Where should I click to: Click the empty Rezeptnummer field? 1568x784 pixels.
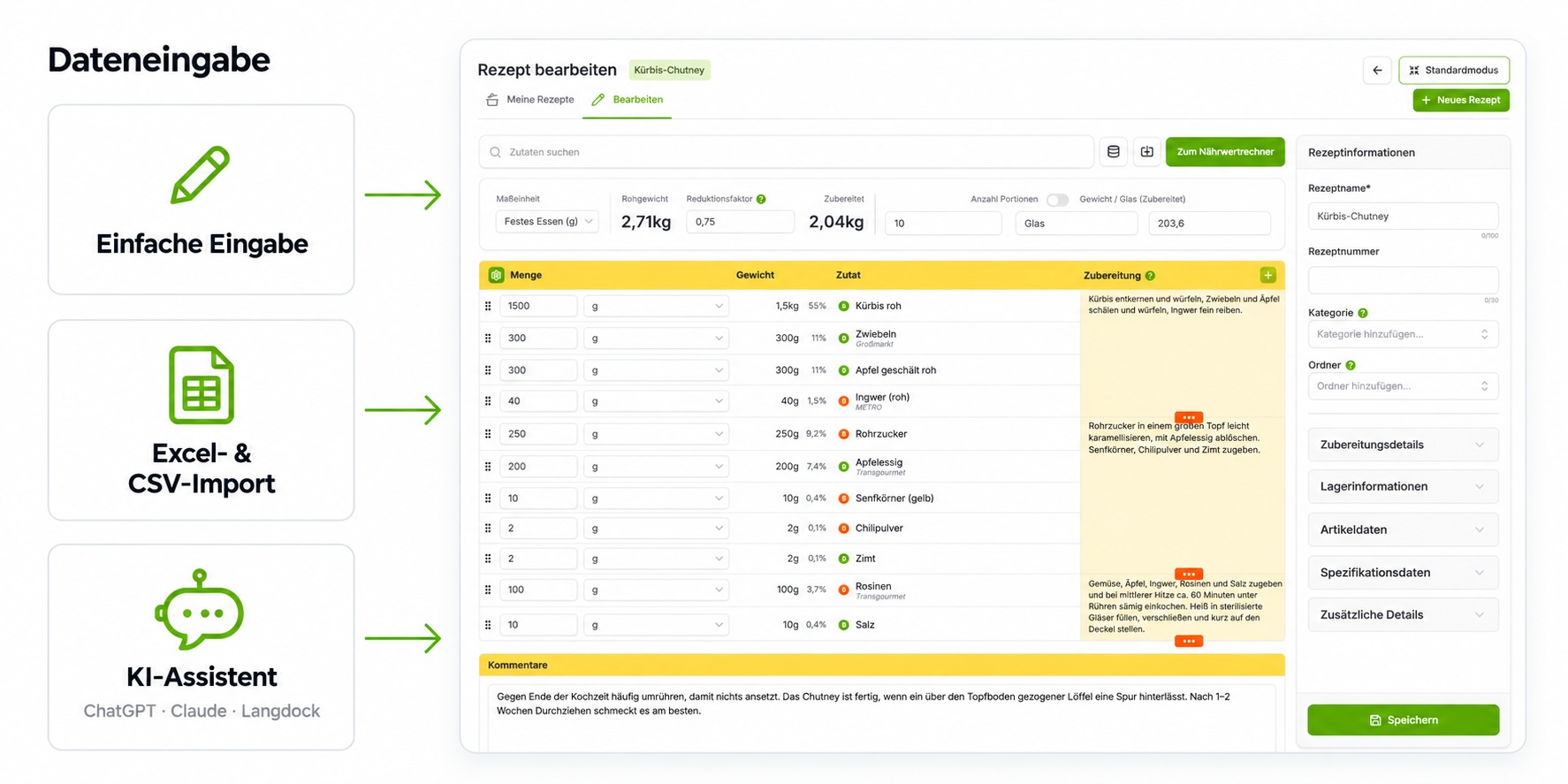tap(1403, 280)
